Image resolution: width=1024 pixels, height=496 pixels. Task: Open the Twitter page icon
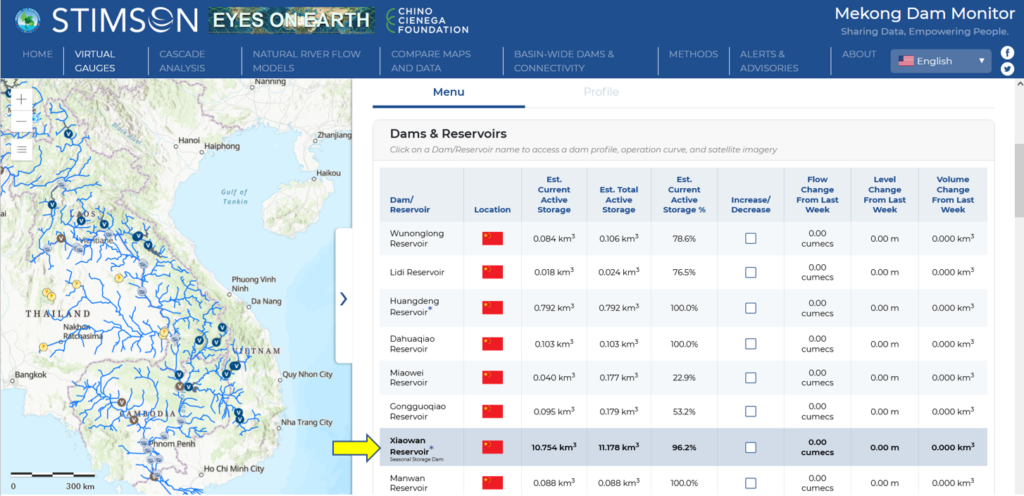tap(1007, 69)
